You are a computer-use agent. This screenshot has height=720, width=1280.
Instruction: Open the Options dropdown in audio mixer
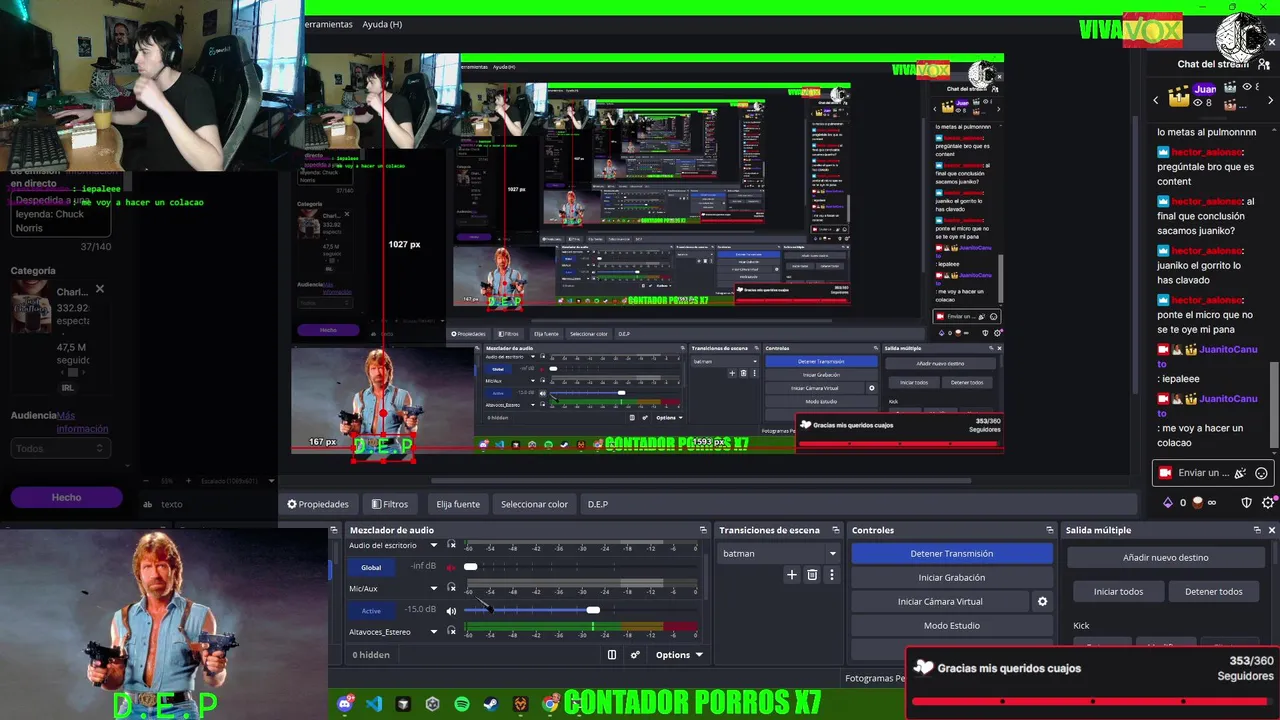coord(679,655)
